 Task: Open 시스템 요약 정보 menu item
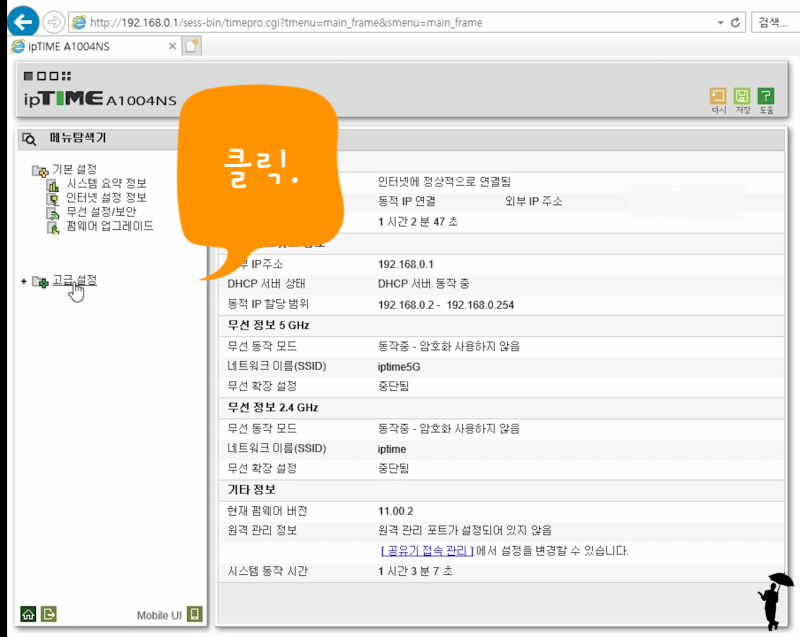[x=106, y=184]
